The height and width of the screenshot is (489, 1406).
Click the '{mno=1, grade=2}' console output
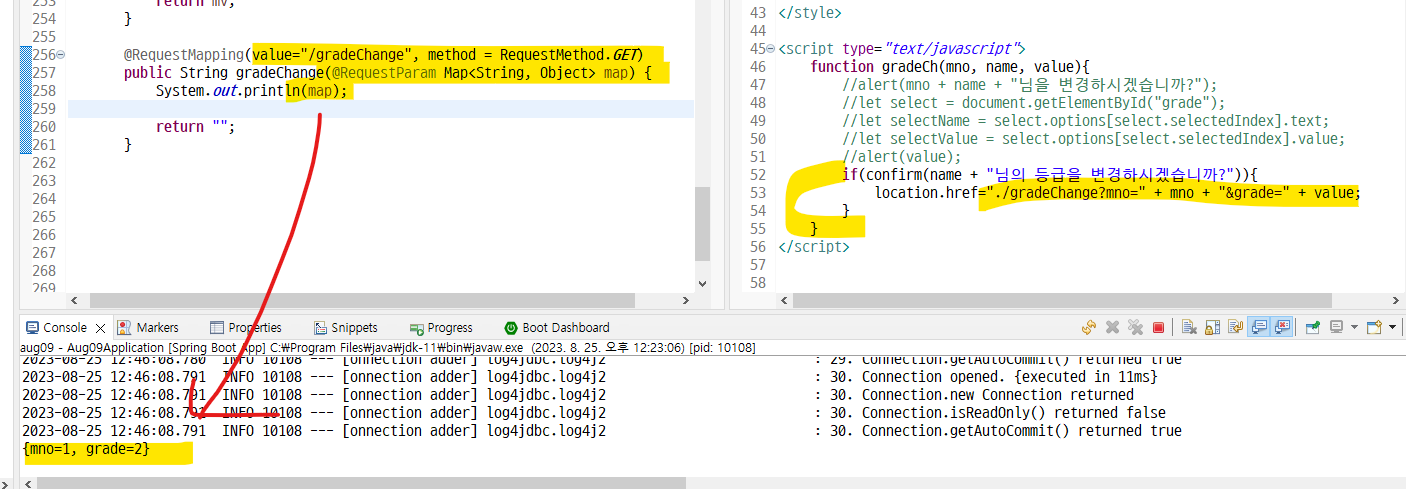86,451
